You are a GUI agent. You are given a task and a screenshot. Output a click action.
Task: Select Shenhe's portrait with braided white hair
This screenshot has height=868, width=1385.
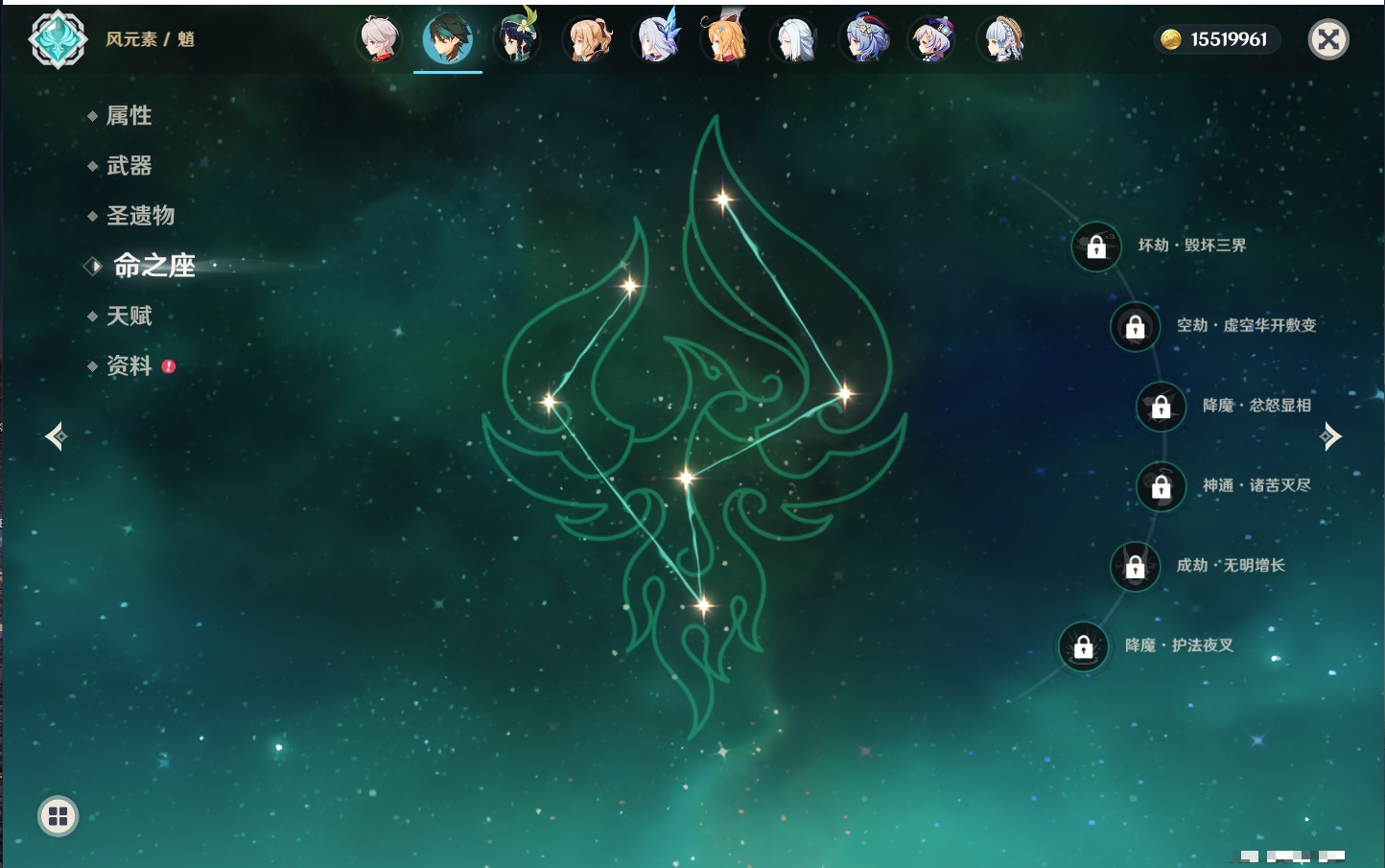pyautogui.click(x=795, y=39)
